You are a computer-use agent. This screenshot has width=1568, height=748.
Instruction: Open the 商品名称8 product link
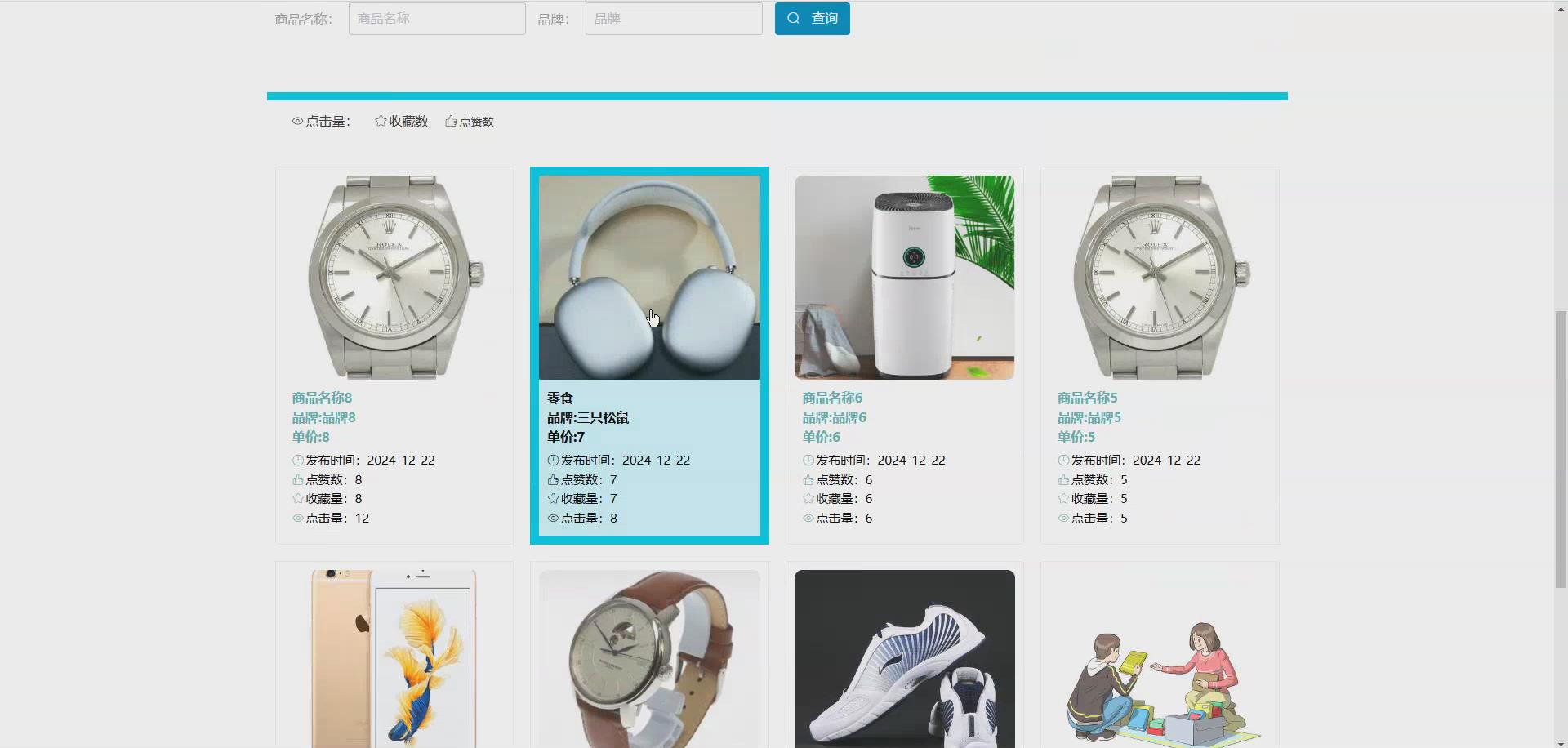pyautogui.click(x=322, y=398)
